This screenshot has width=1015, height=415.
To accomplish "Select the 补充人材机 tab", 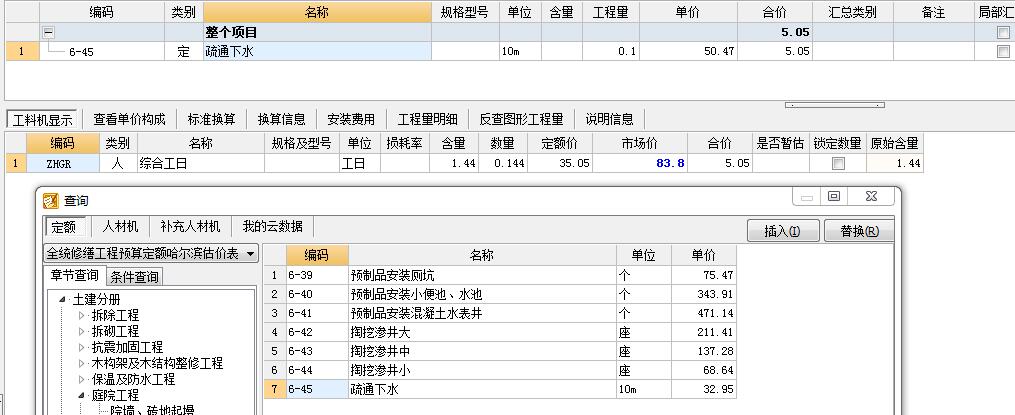I will tap(190, 226).
